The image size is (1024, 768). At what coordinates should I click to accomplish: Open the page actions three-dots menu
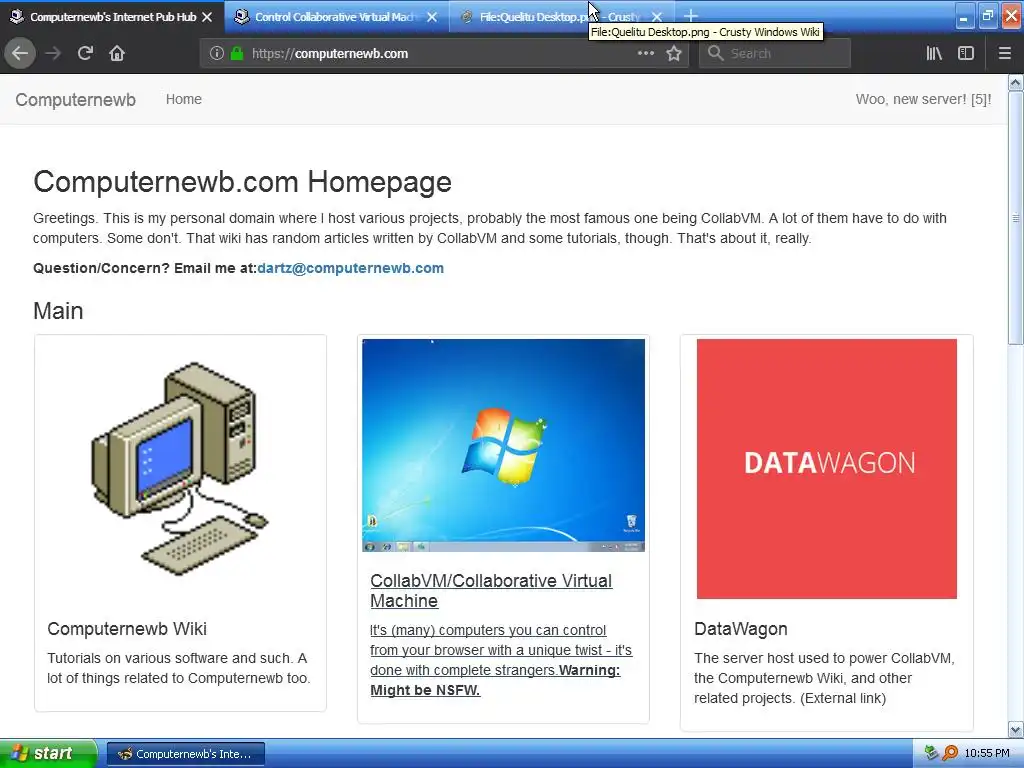tap(646, 54)
